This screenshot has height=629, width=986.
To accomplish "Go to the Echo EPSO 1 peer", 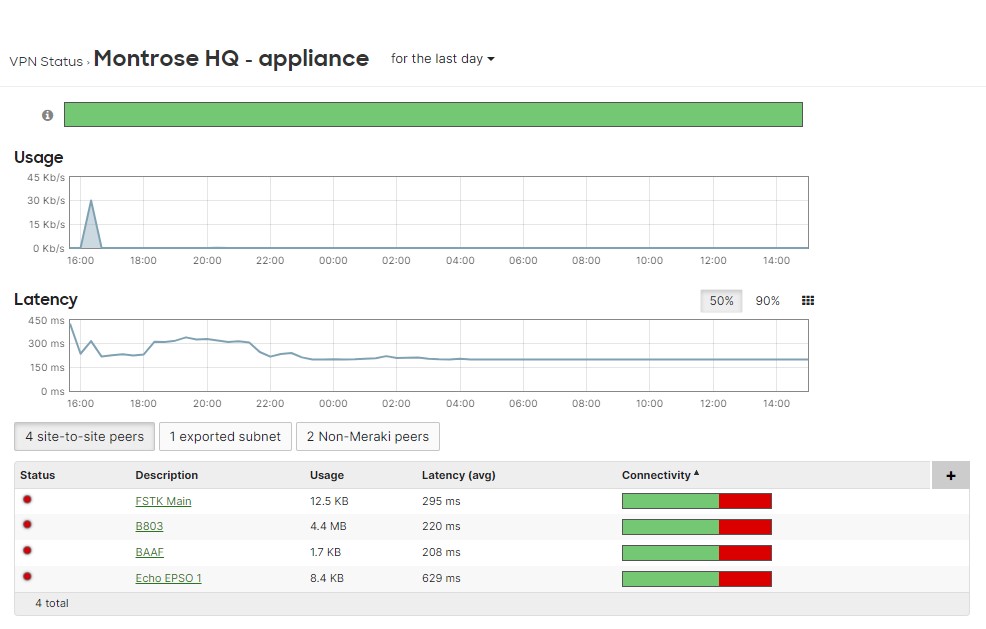I will [x=168, y=578].
